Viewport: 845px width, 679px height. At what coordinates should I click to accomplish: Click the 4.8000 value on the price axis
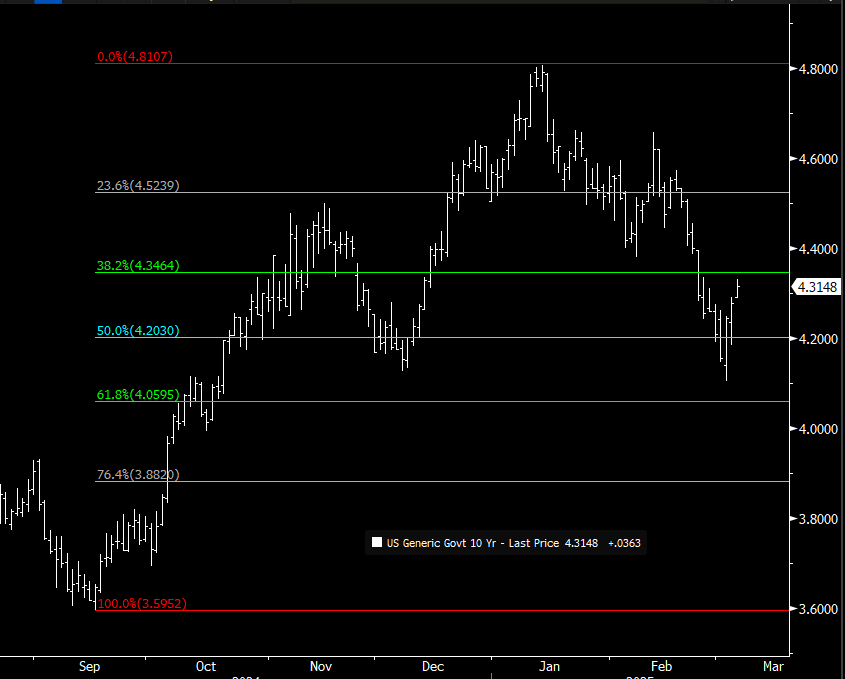pyautogui.click(x=816, y=70)
